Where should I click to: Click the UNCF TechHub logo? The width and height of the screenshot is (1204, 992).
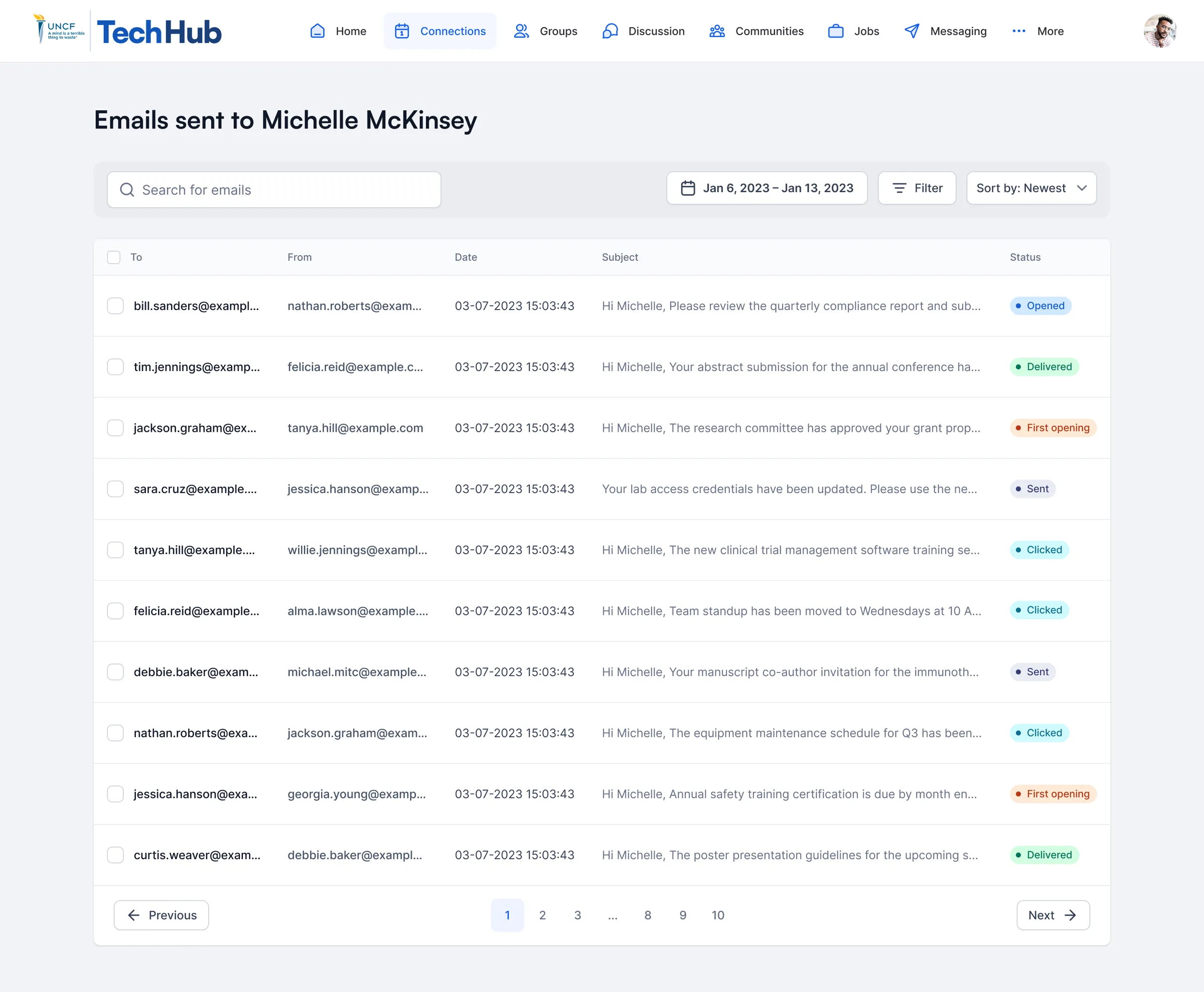point(127,31)
